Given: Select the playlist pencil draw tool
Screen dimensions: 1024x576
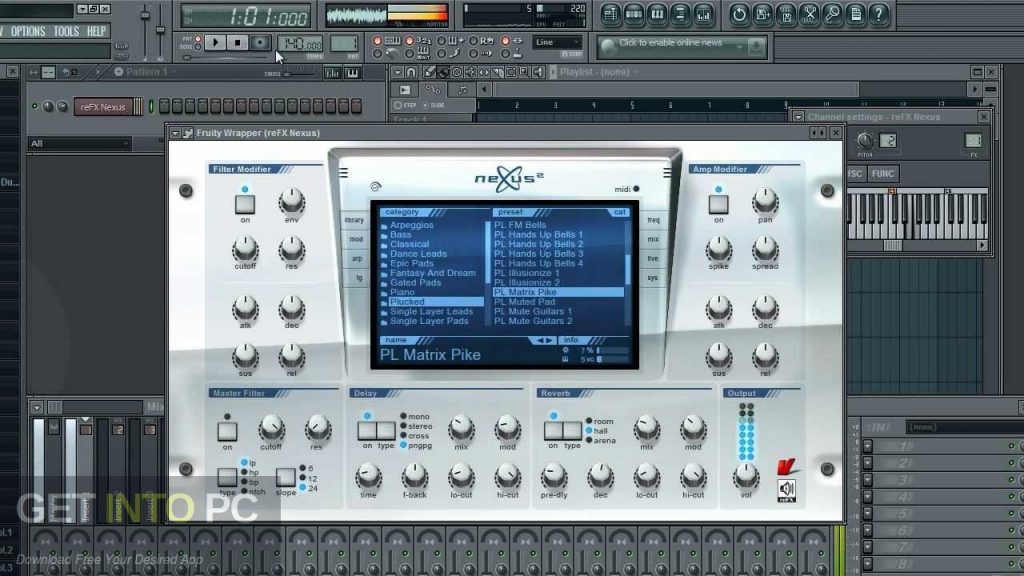Looking at the screenshot, I should (429, 72).
